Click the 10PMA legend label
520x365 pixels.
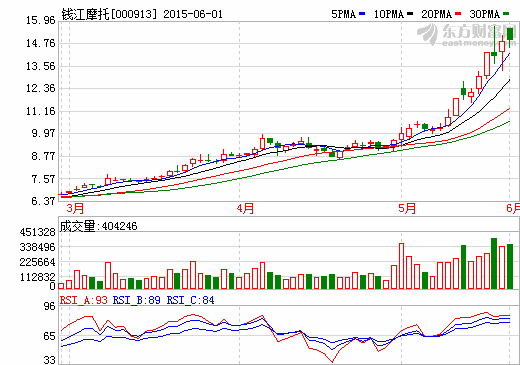[388, 14]
